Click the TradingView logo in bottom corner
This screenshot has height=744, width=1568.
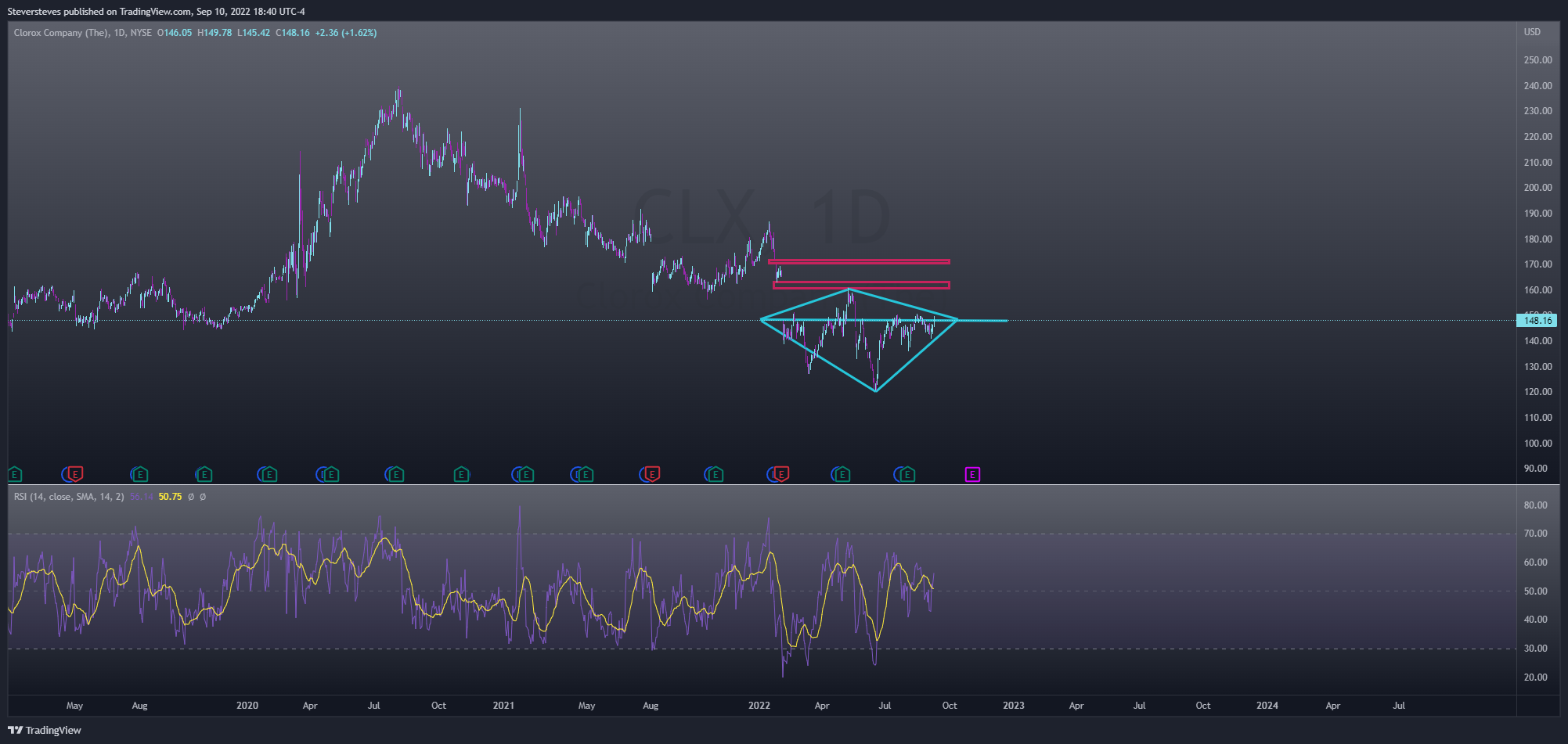click(45, 730)
